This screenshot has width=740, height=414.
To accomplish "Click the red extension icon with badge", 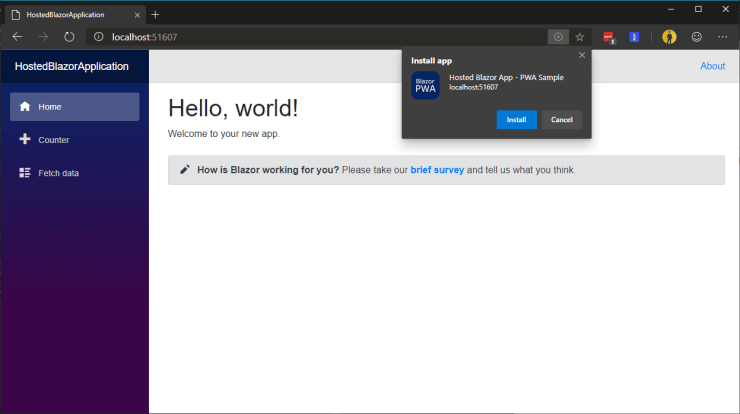I will [x=609, y=37].
